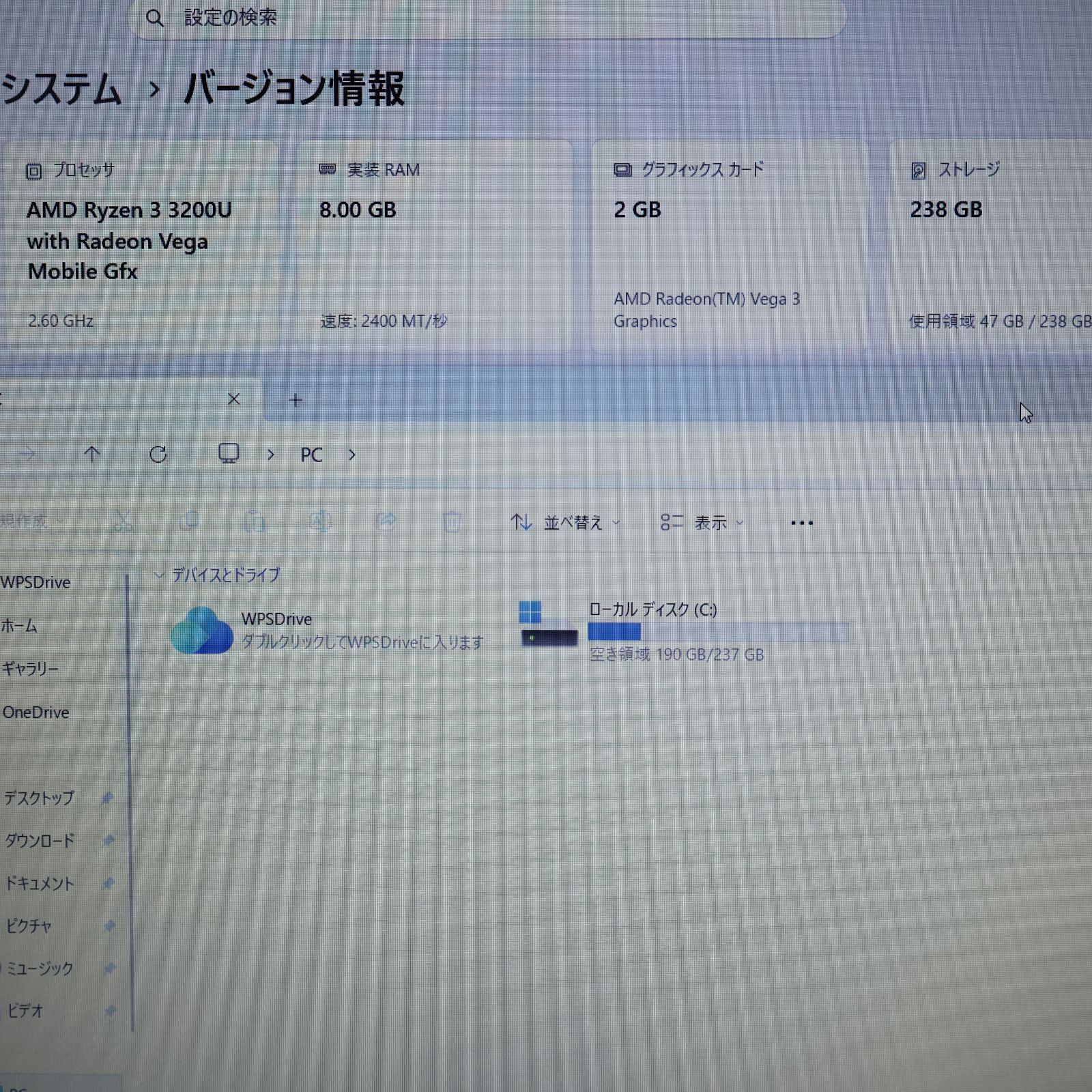Select the 8.00 GB RAM value

358,210
